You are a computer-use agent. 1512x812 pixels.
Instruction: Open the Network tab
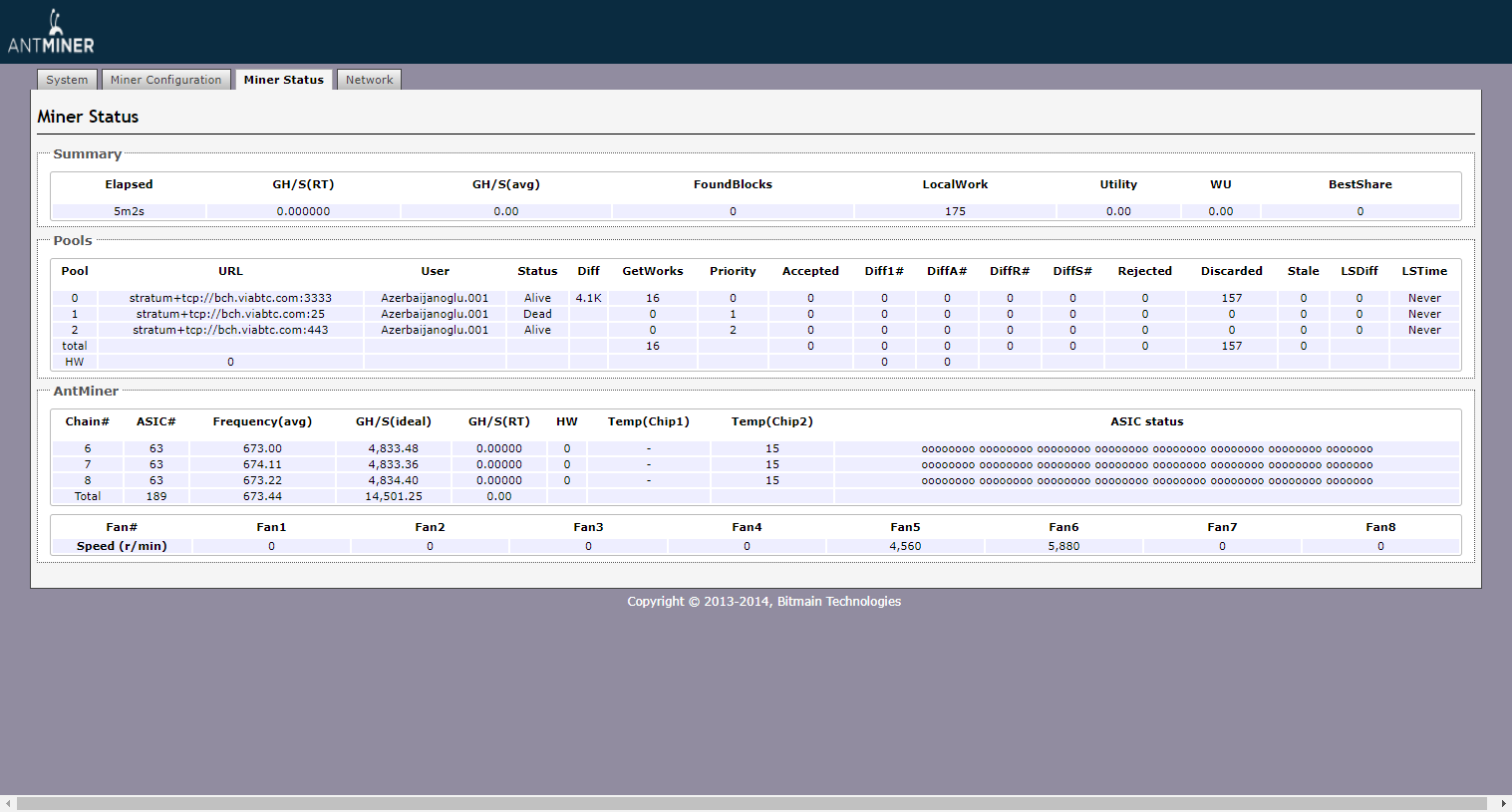pos(369,80)
